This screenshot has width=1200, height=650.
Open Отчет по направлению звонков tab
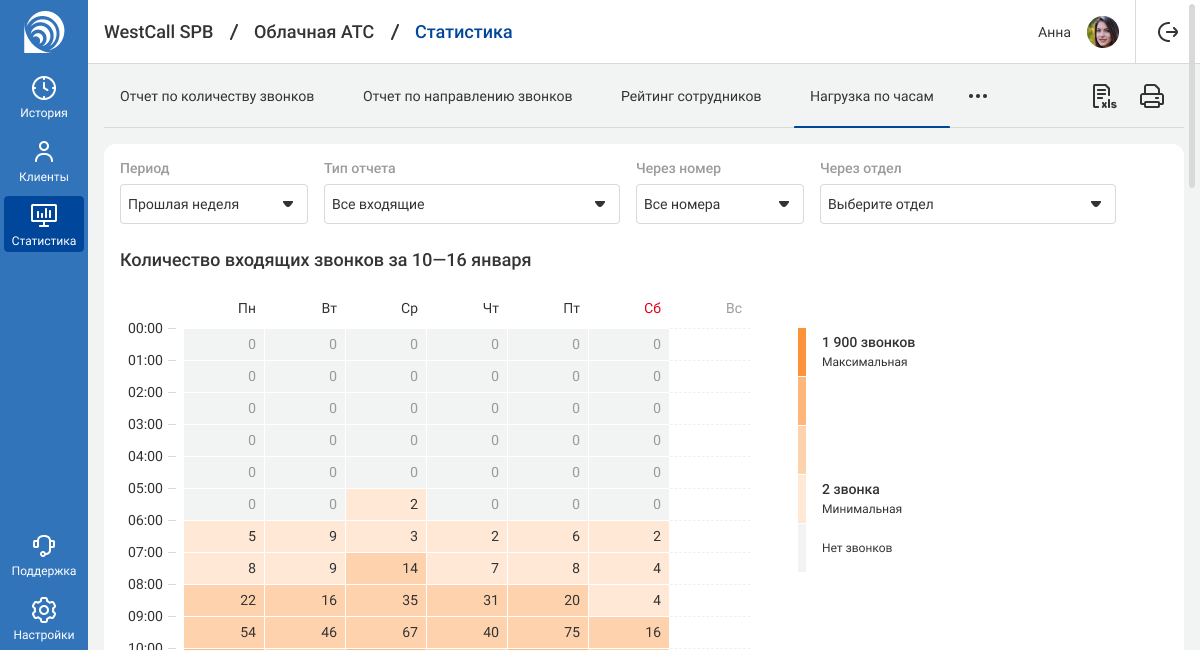[467, 97]
